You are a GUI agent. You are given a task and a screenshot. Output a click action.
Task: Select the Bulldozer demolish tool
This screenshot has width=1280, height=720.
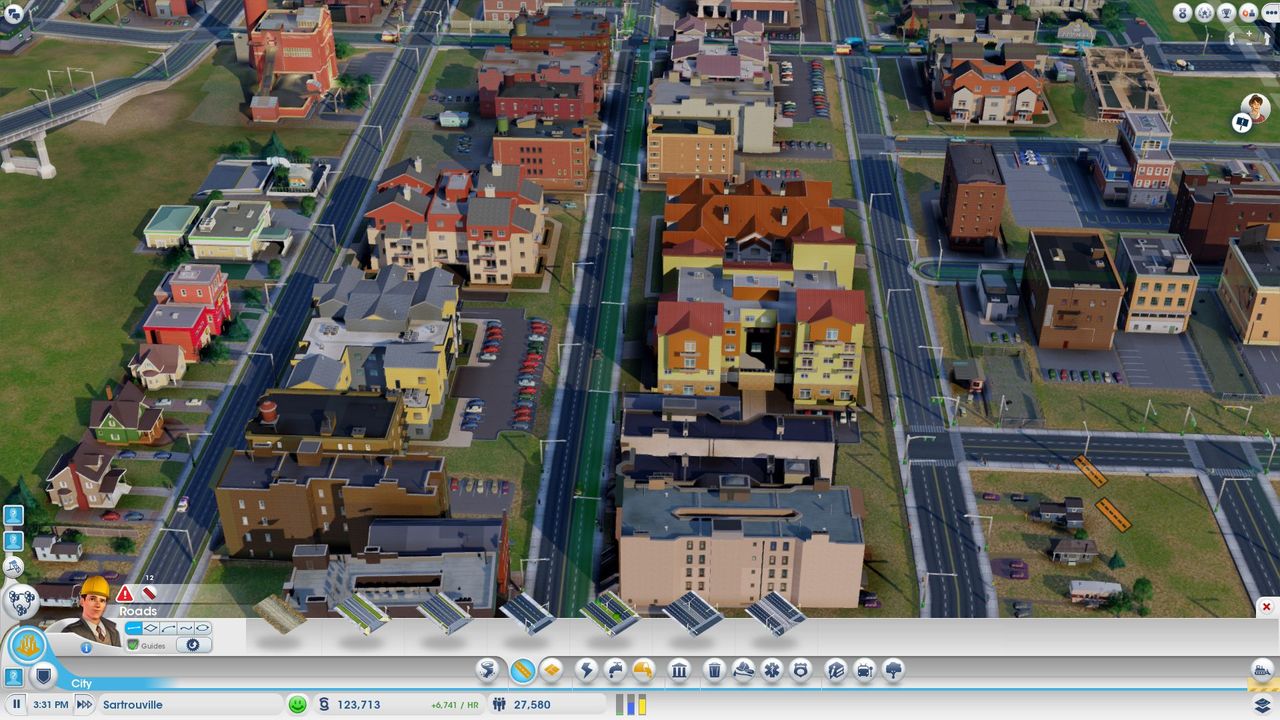(x=1262, y=671)
